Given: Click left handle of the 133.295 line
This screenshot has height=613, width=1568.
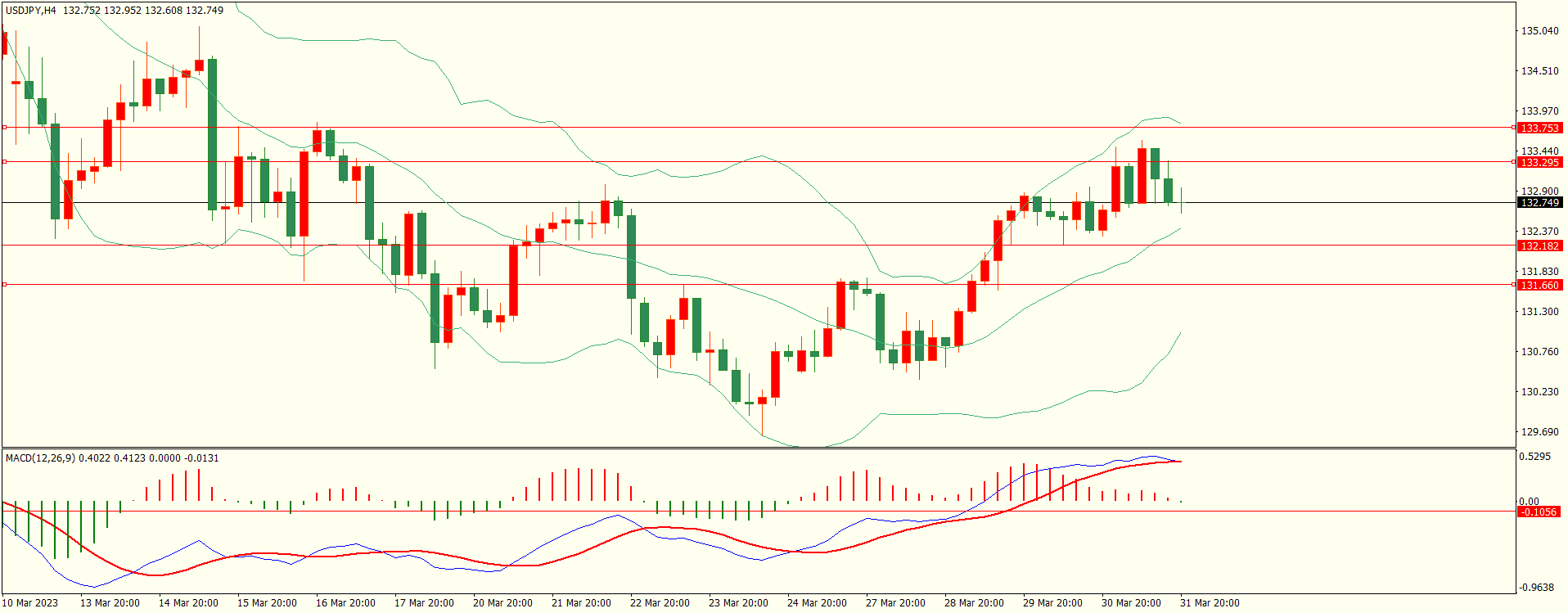Looking at the screenshot, I should (x=4, y=161).
